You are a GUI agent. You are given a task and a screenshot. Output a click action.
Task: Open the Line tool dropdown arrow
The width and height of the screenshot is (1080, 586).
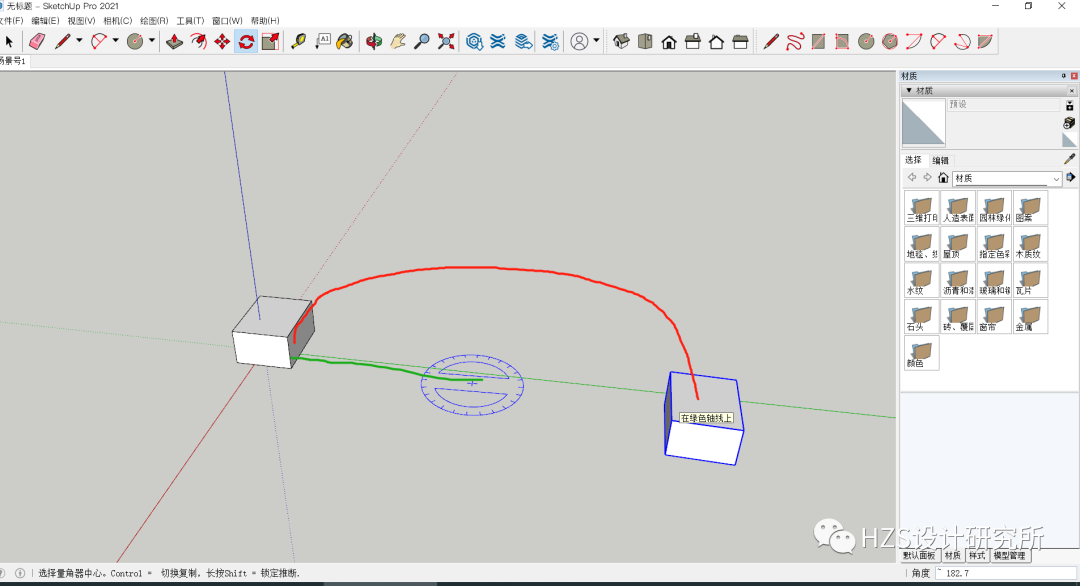[78, 41]
